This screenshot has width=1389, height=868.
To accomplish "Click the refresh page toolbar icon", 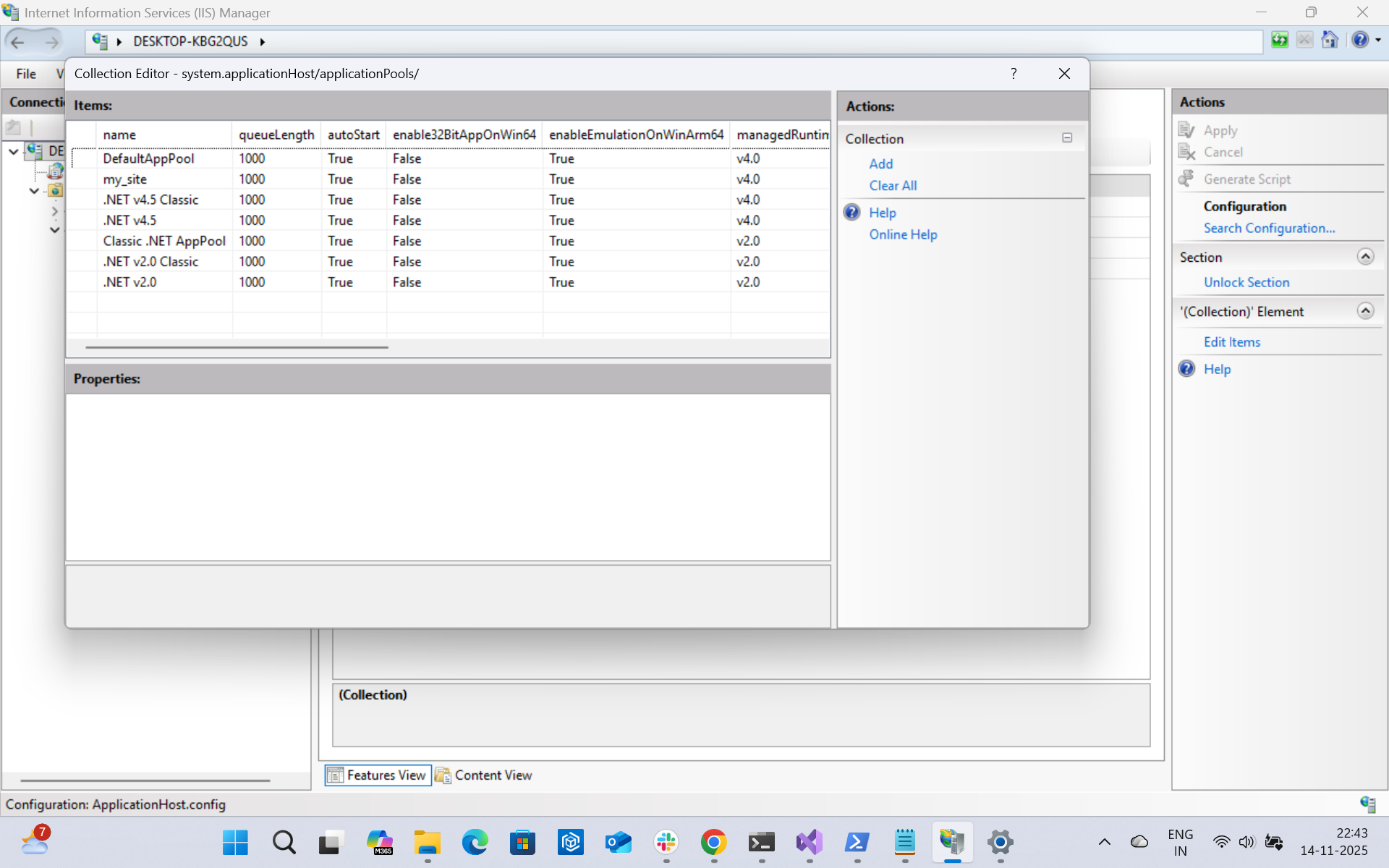I will [1279, 41].
